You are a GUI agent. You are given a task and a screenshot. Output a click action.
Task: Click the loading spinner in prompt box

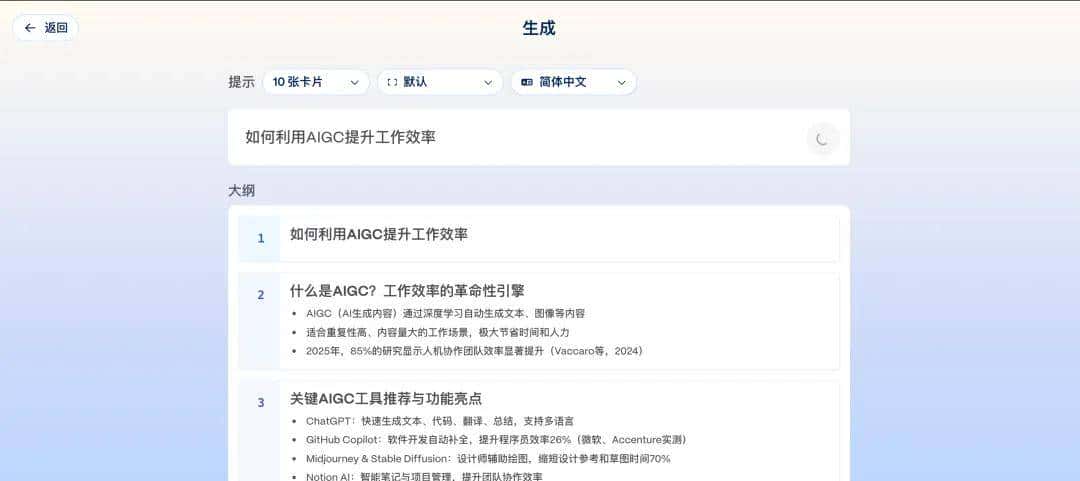tap(822, 139)
